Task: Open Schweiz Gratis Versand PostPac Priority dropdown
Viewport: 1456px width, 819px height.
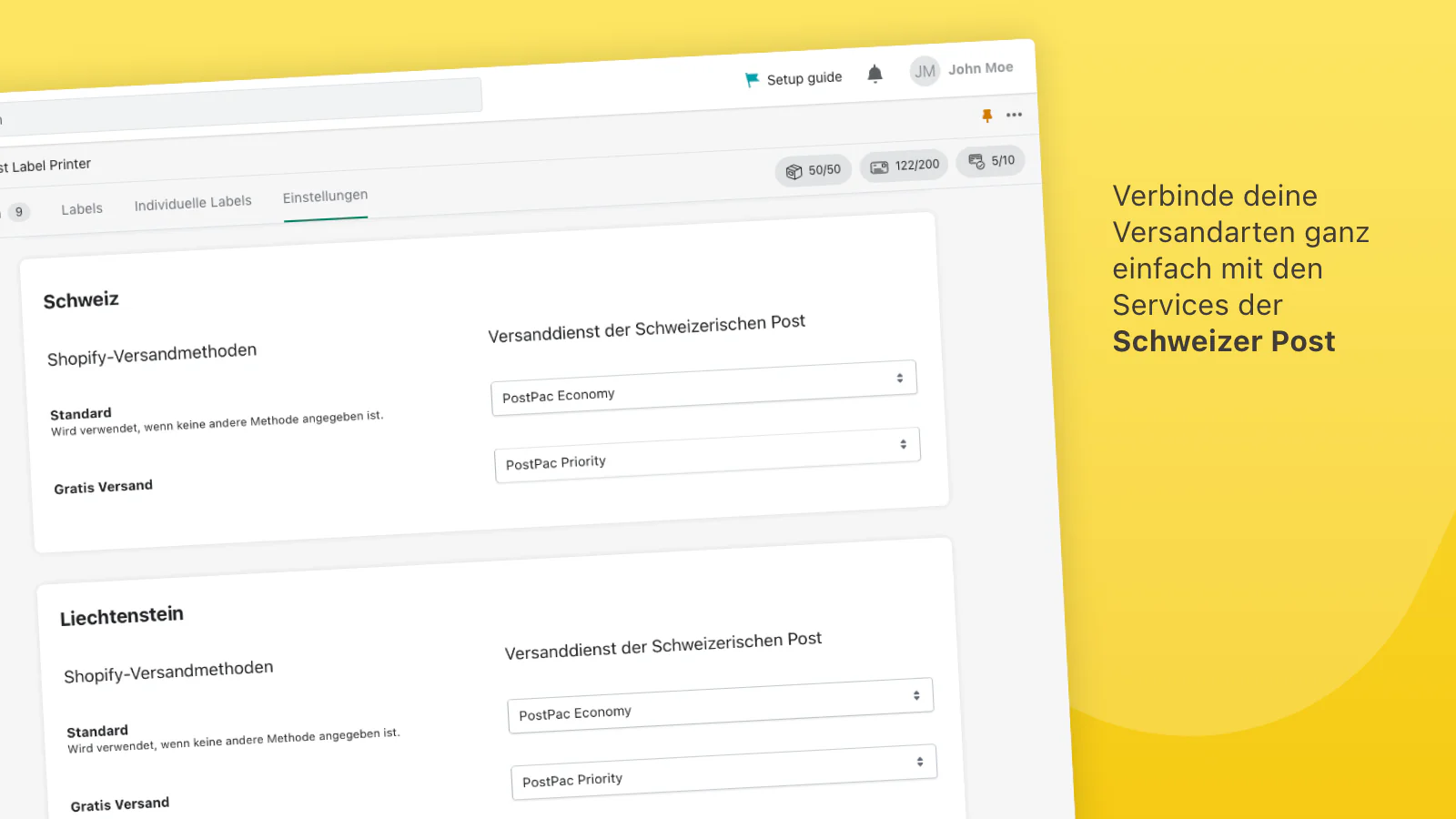Action: tap(707, 455)
